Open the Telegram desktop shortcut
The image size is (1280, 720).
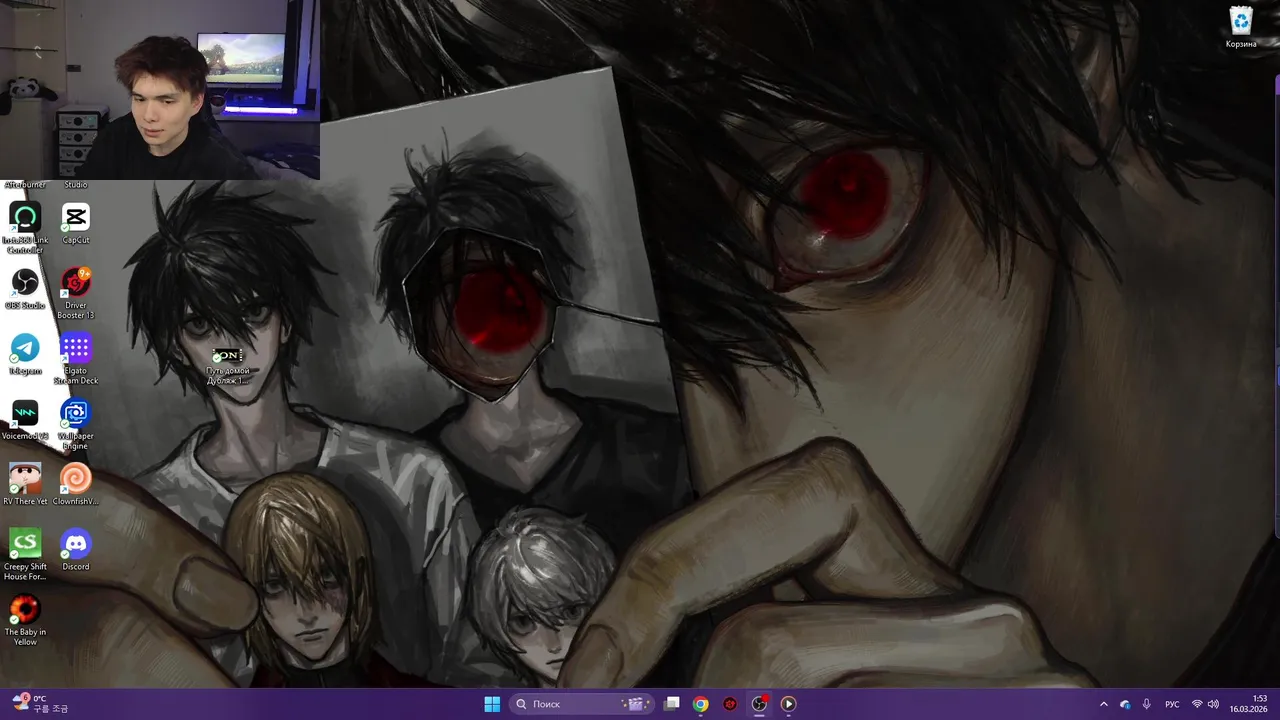coord(25,354)
